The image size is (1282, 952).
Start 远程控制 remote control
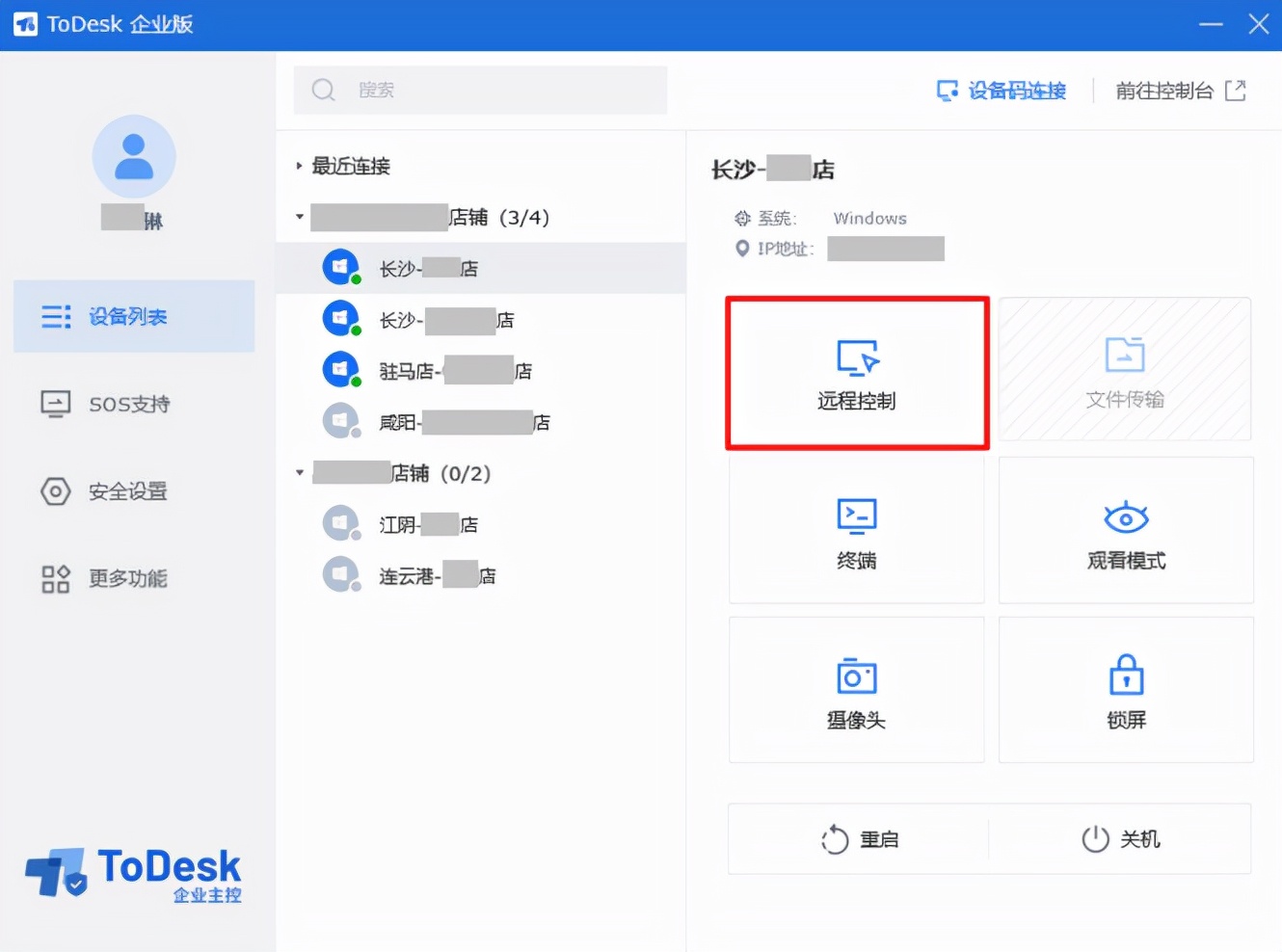[857, 372]
